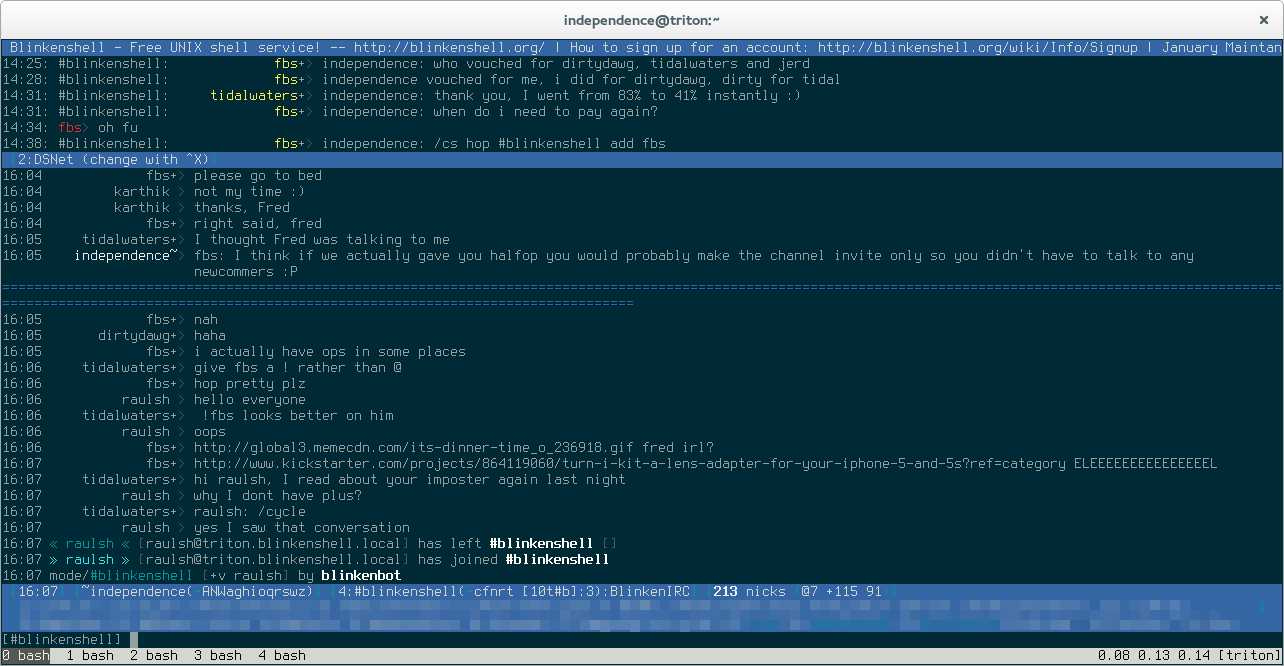
Task: Select the '2 bash' window tab
Action: [154, 656]
